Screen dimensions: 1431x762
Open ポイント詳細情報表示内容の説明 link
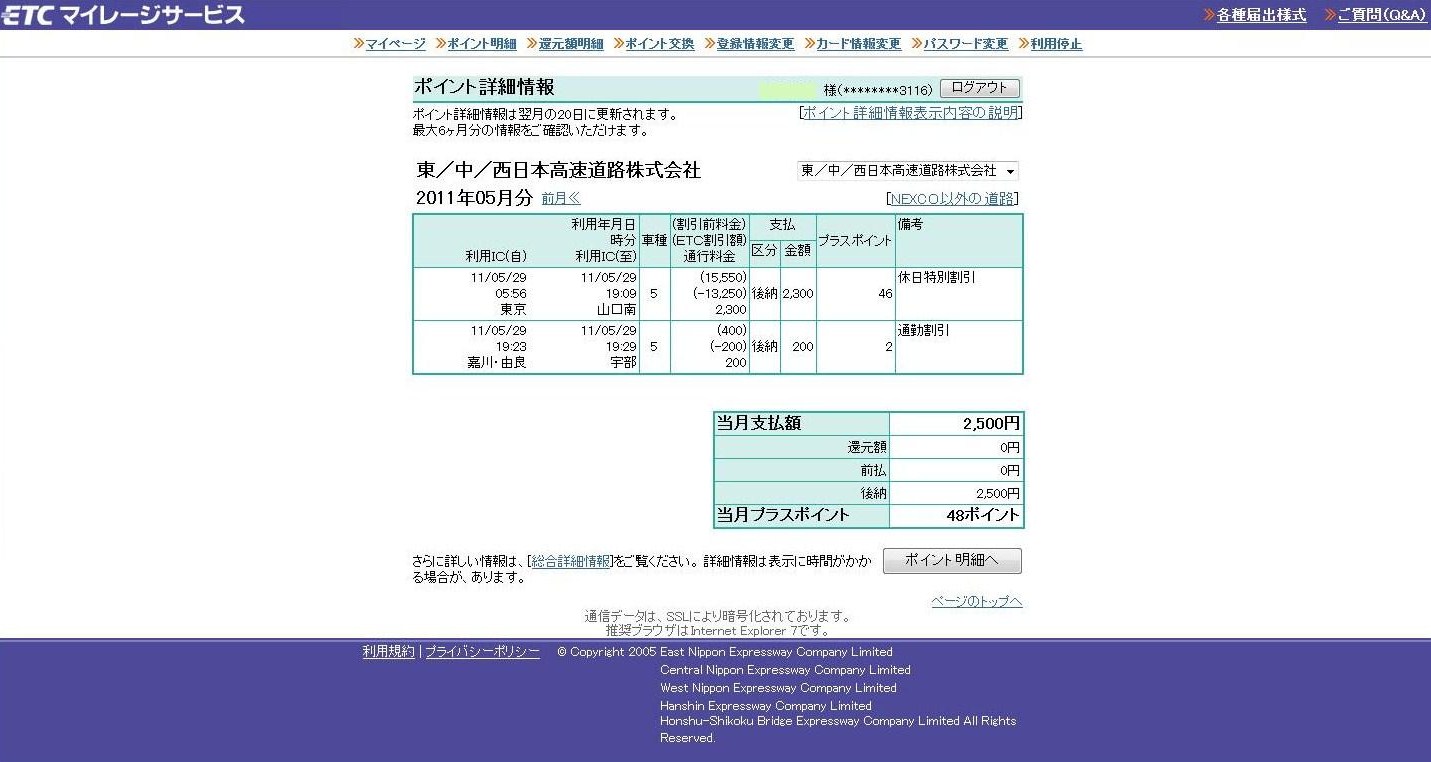pyautogui.click(x=911, y=113)
